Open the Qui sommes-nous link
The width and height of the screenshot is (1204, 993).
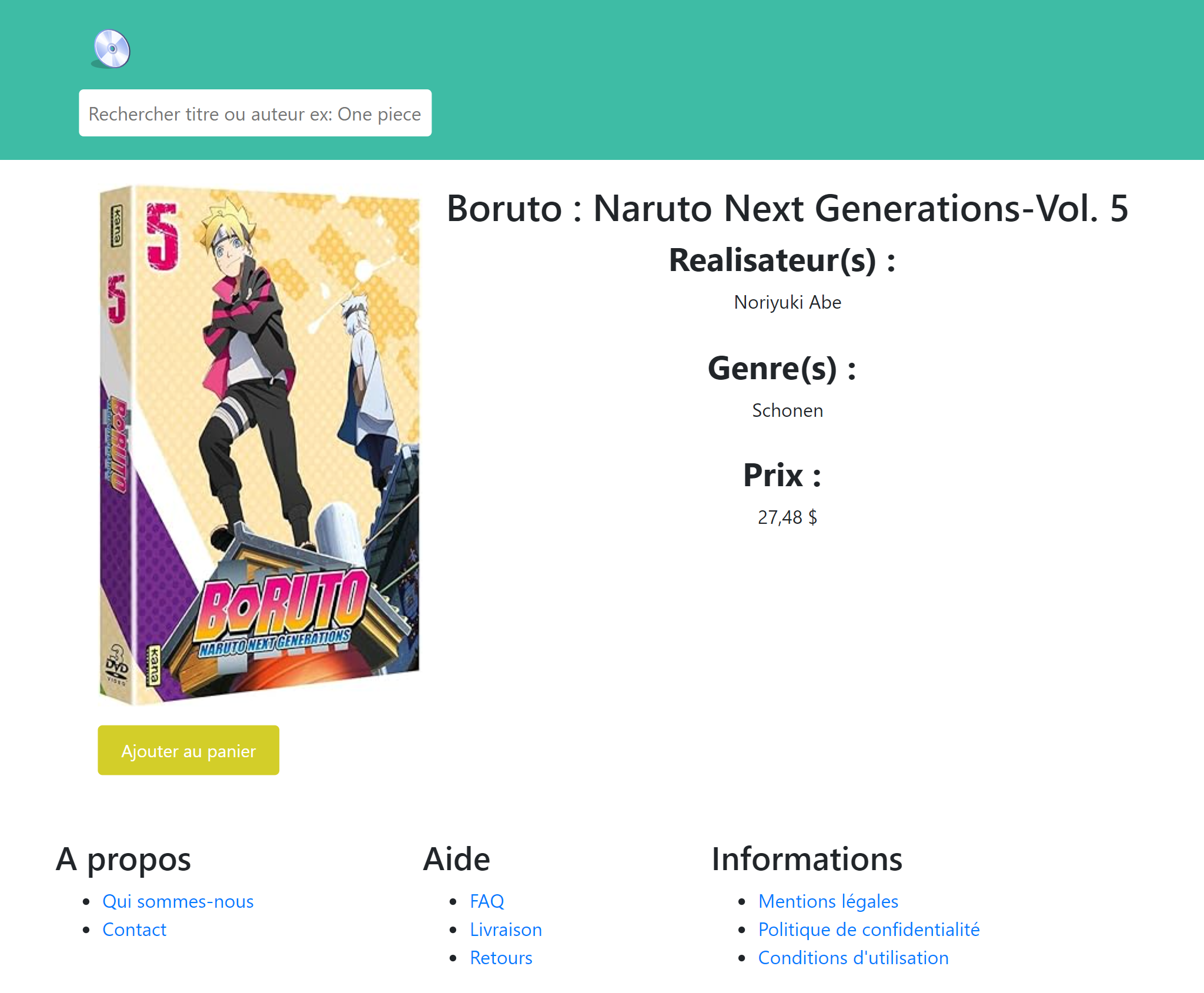pos(178,901)
